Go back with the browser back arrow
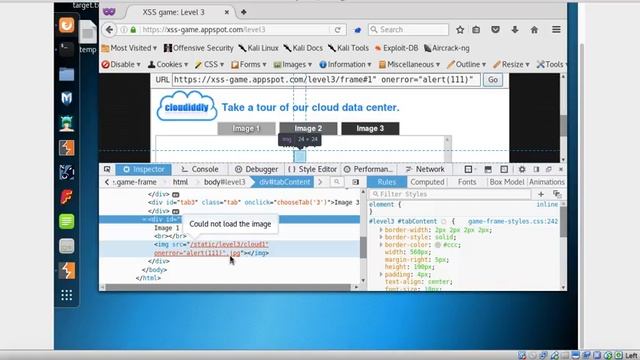 pos(109,29)
